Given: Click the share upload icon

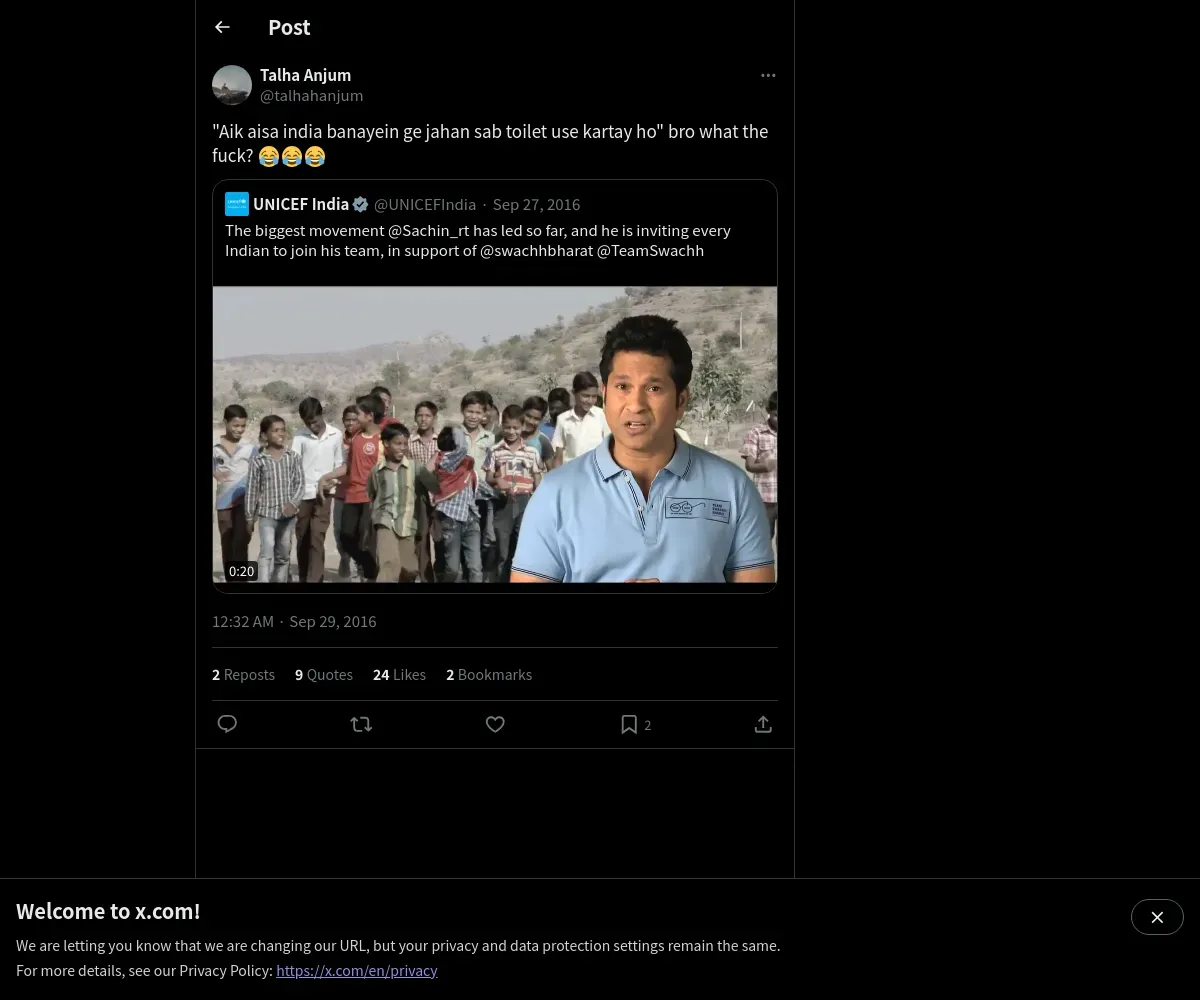Looking at the screenshot, I should pyautogui.click(x=763, y=724).
